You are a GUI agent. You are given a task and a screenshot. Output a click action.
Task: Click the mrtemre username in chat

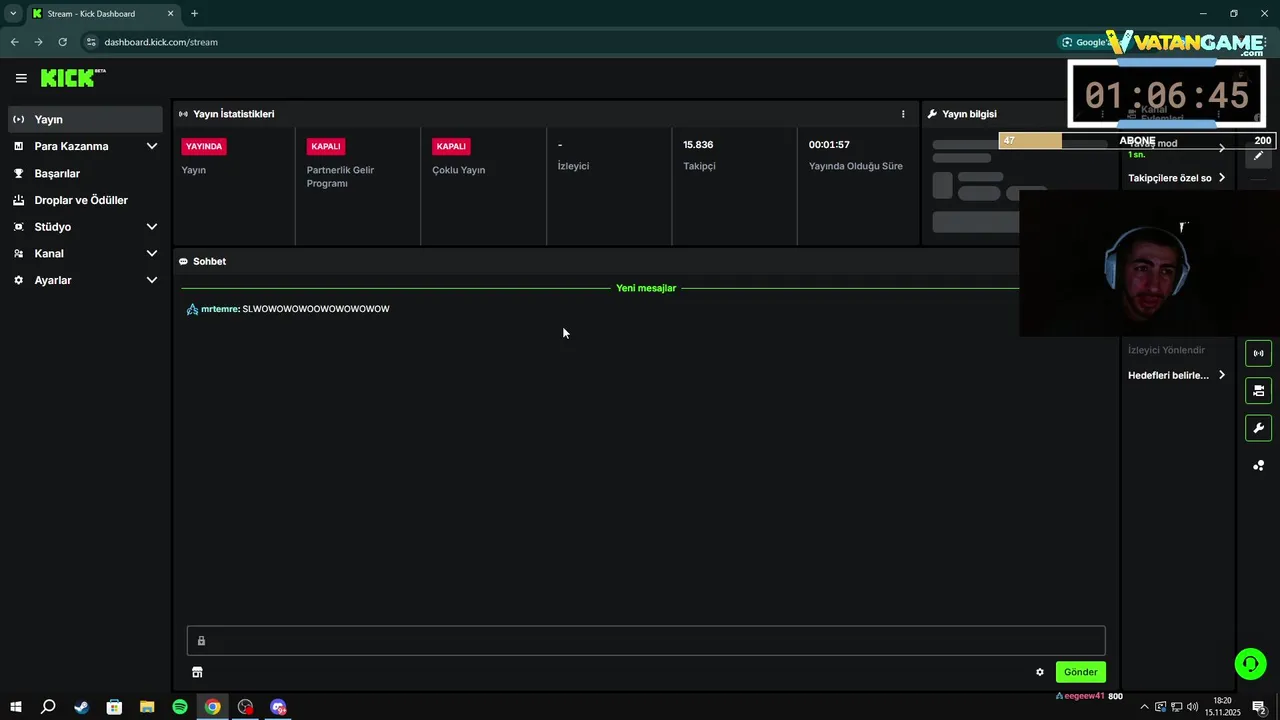click(x=220, y=309)
